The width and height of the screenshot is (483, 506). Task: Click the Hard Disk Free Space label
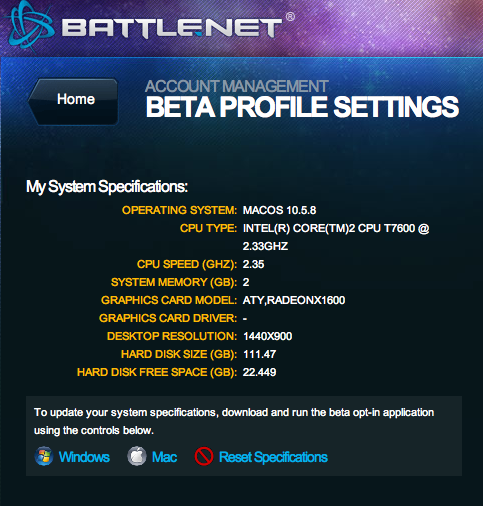pyautogui.click(x=157, y=372)
